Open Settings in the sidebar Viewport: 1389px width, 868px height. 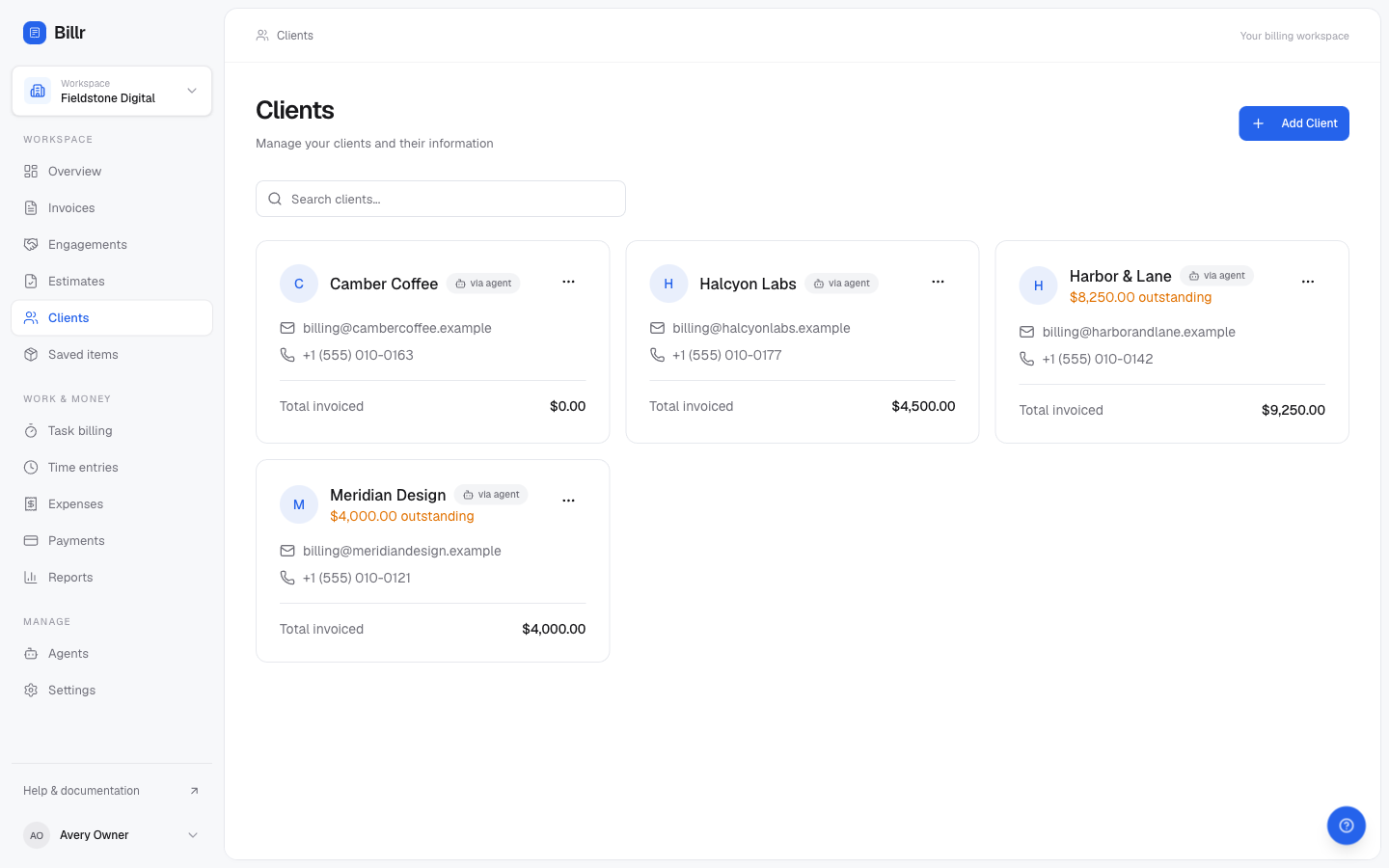pyautogui.click(x=112, y=691)
